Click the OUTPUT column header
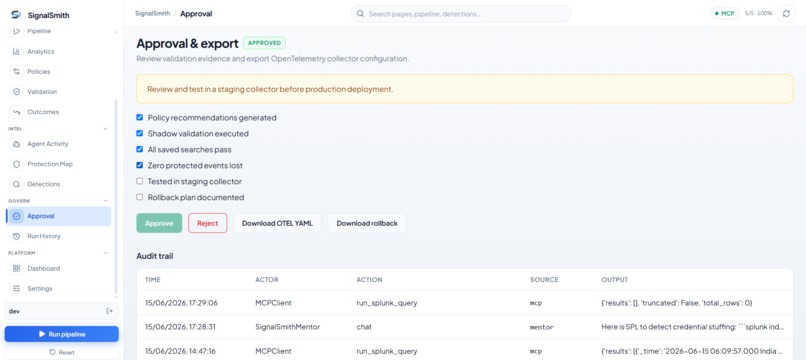 [615, 280]
